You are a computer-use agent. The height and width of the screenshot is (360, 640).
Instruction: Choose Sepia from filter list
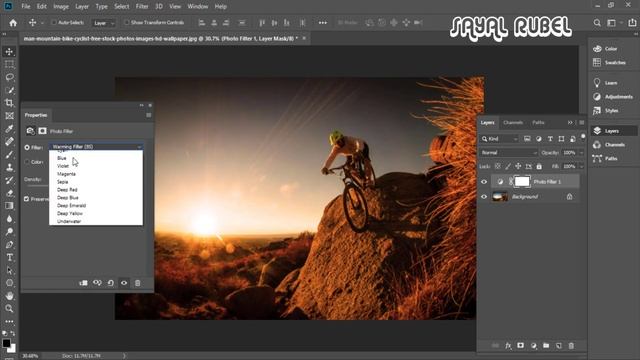point(62,182)
